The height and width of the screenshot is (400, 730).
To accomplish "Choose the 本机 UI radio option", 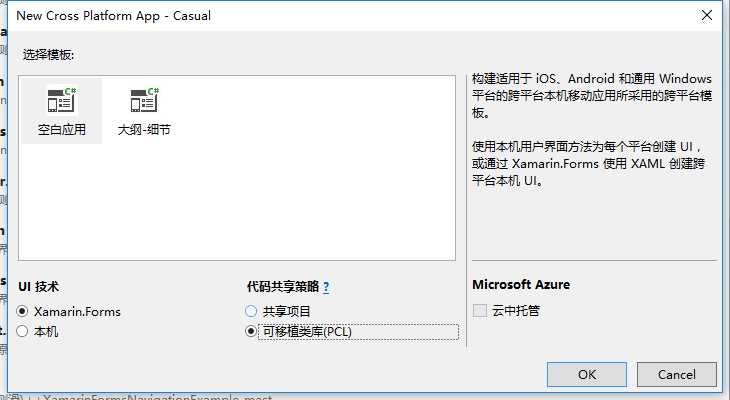I will tap(23, 331).
